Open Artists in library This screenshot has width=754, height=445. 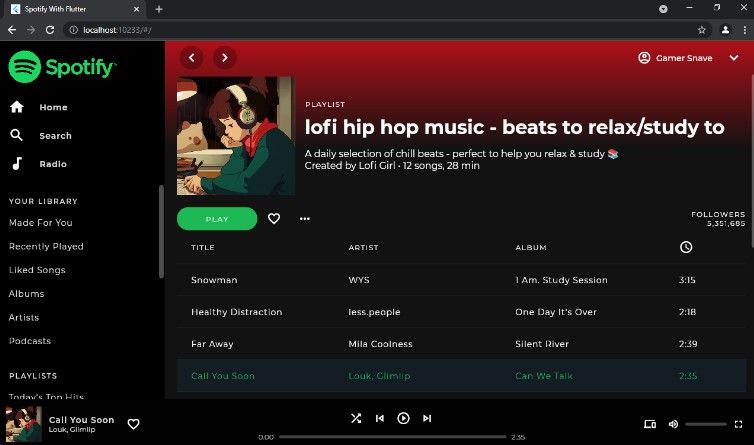tap(24, 318)
